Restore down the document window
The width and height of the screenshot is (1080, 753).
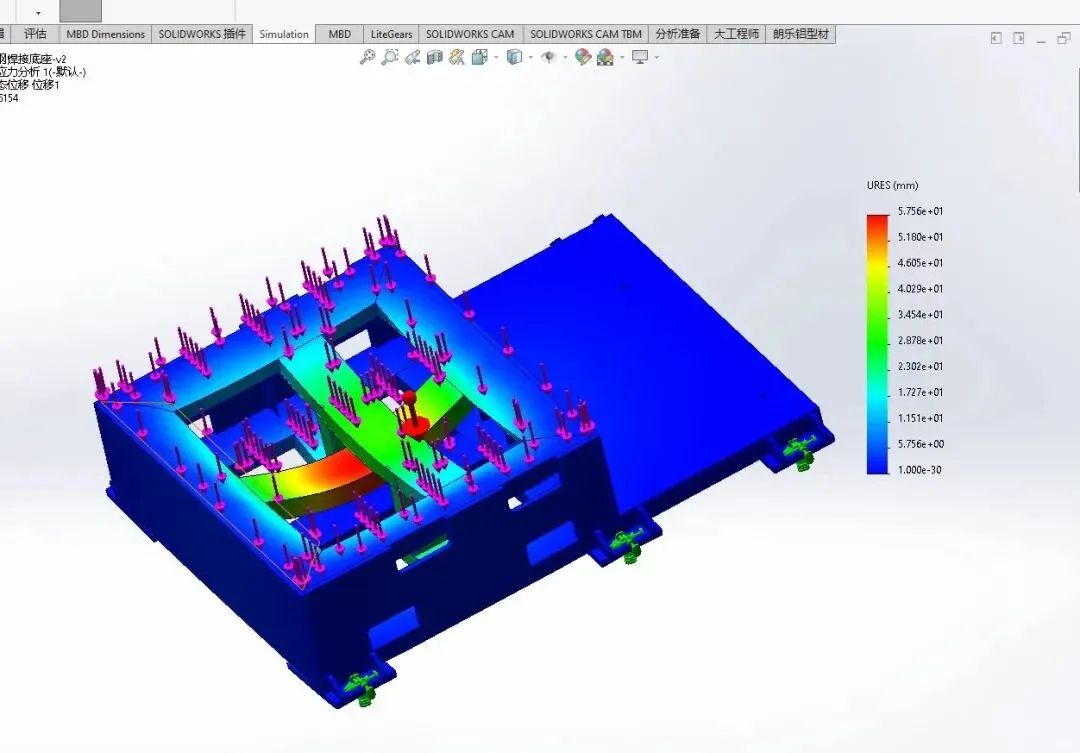point(1063,39)
